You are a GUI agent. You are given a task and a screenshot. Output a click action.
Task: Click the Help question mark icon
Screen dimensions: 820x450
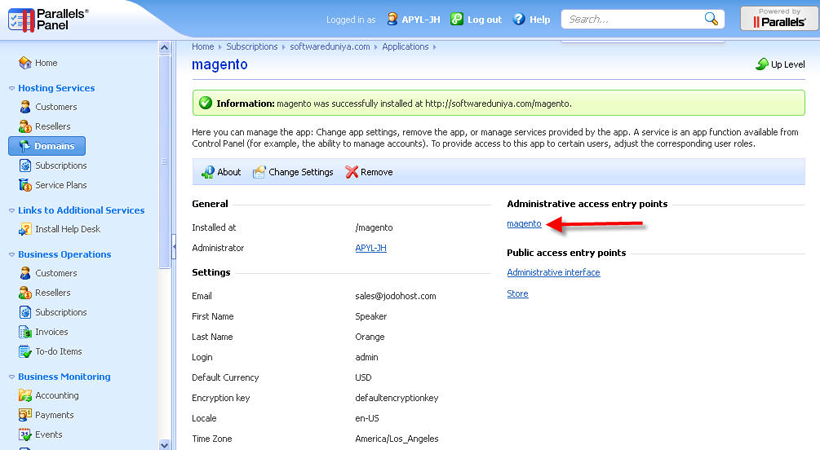pyautogui.click(x=519, y=19)
